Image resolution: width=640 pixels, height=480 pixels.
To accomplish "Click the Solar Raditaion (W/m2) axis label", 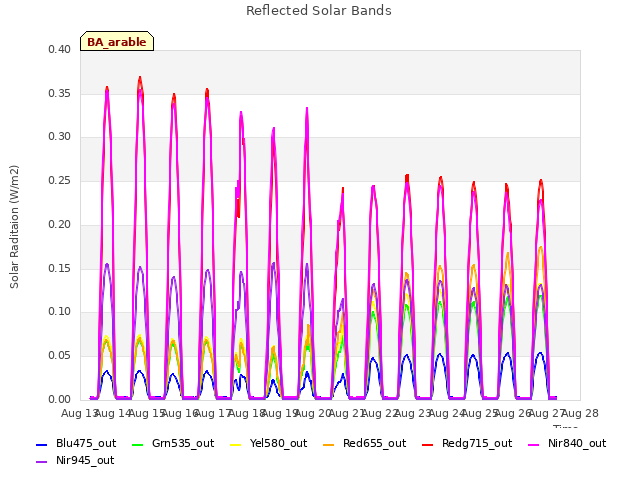I will (x=14, y=227).
